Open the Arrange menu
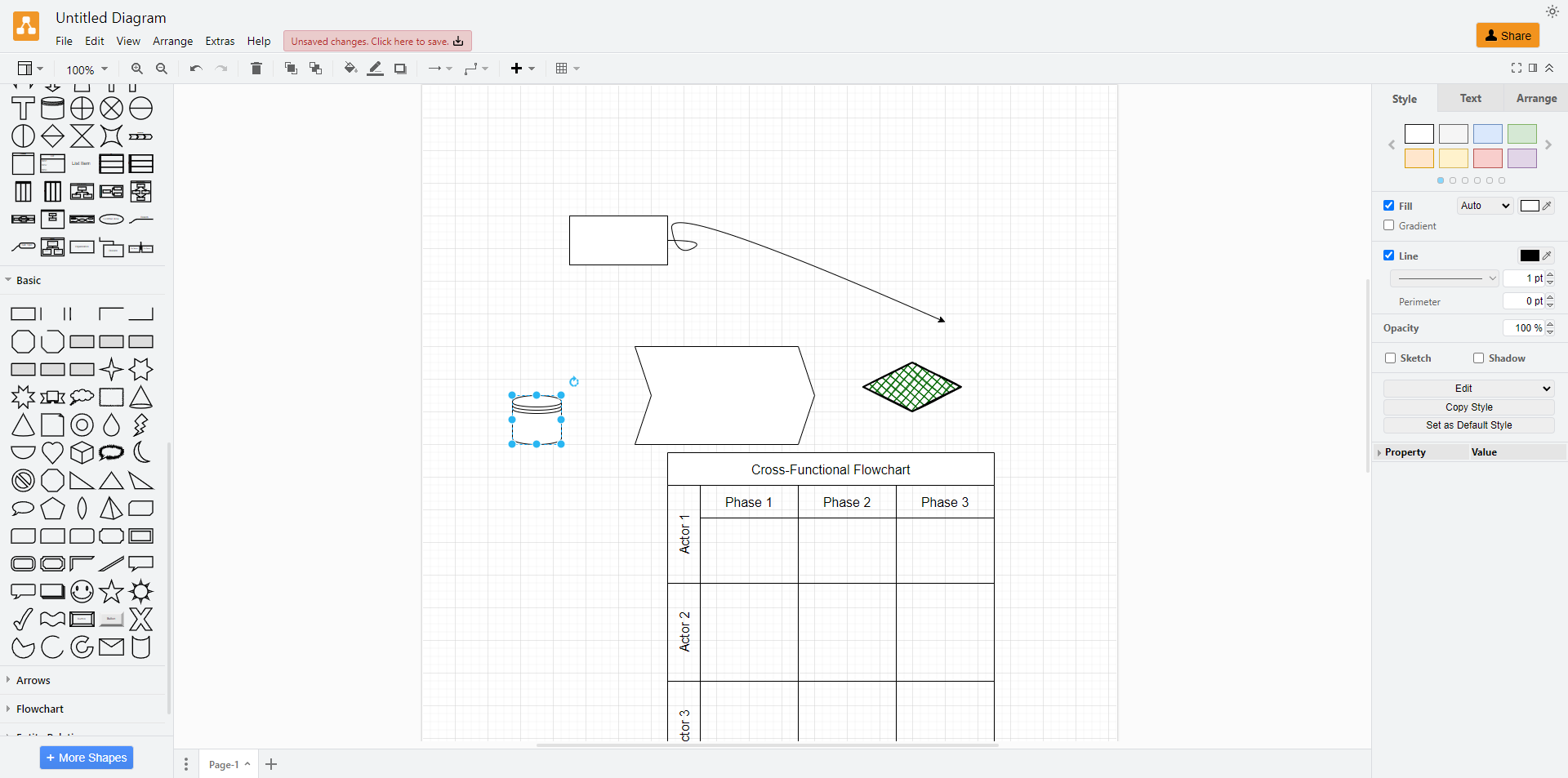Image resolution: width=1568 pixels, height=778 pixels. coord(173,41)
